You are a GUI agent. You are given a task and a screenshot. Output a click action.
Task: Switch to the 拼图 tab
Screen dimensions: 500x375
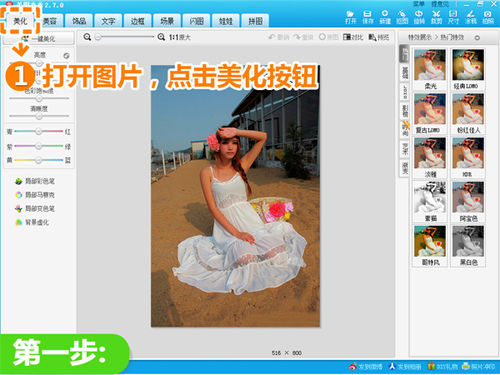pos(255,21)
